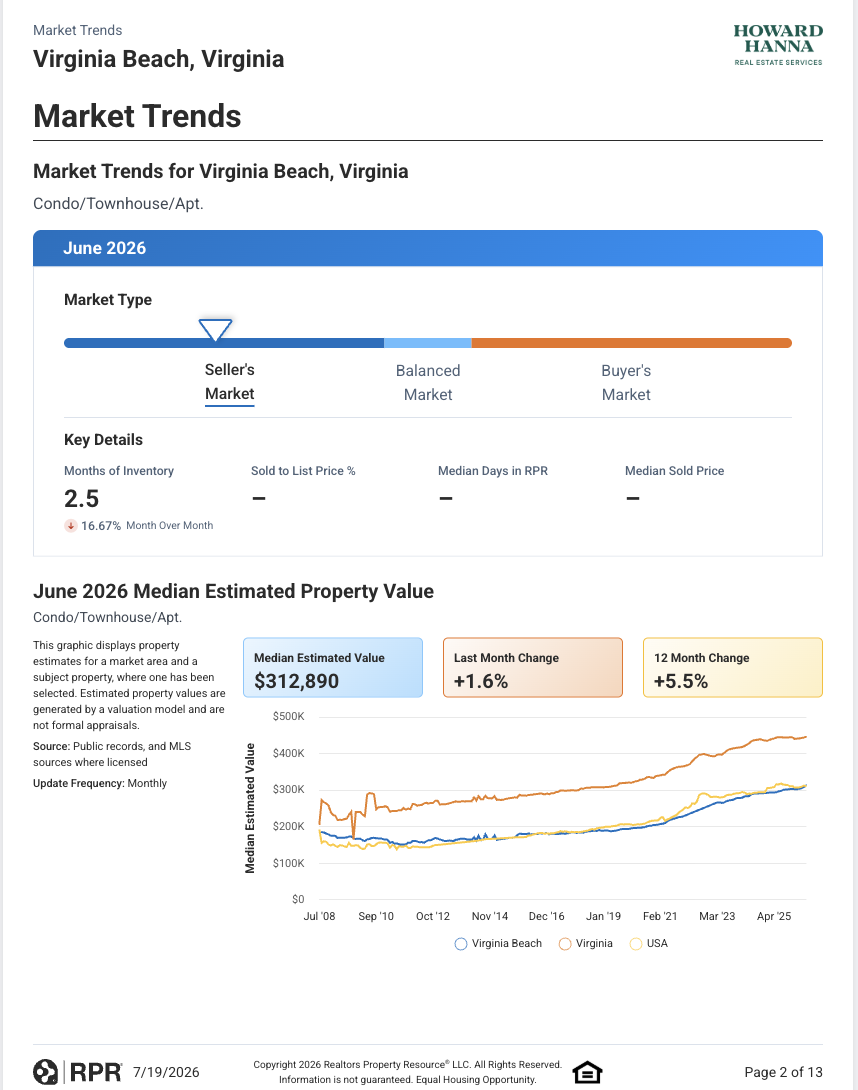Click the Page 2 of 13 indicator

tap(783, 1072)
